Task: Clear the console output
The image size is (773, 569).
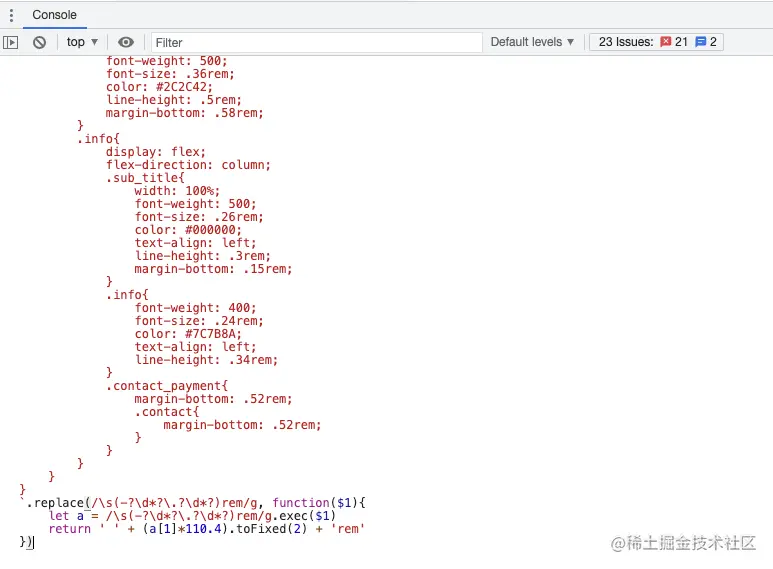Action: click(x=39, y=42)
